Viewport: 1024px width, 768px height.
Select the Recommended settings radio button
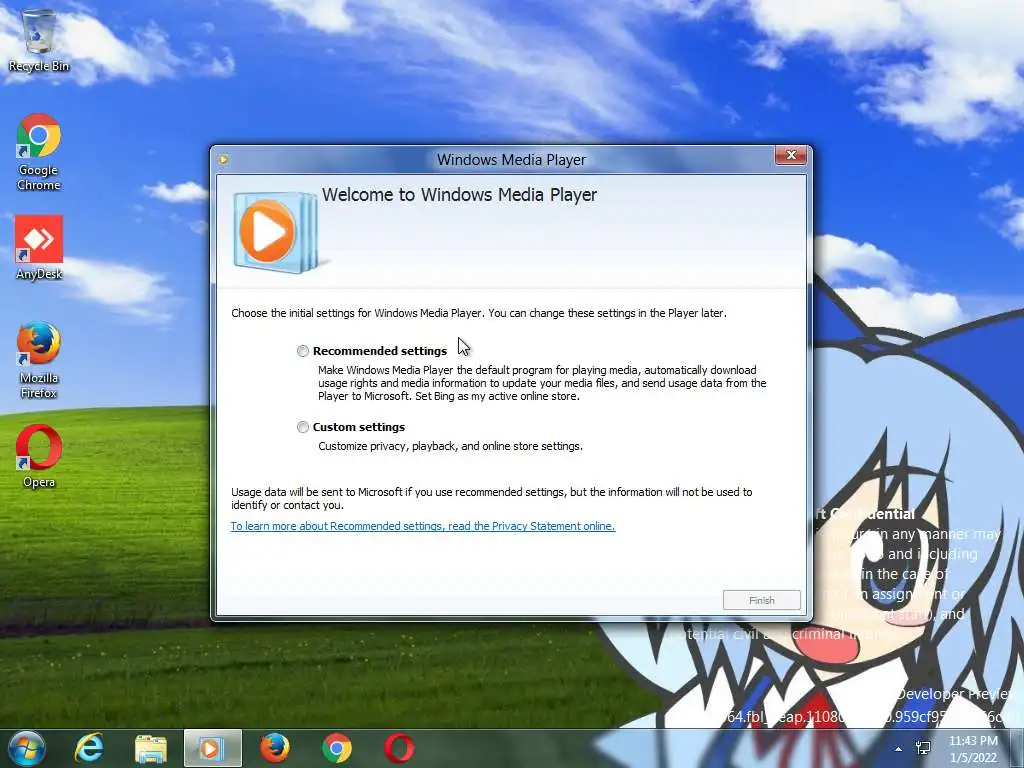point(302,351)
